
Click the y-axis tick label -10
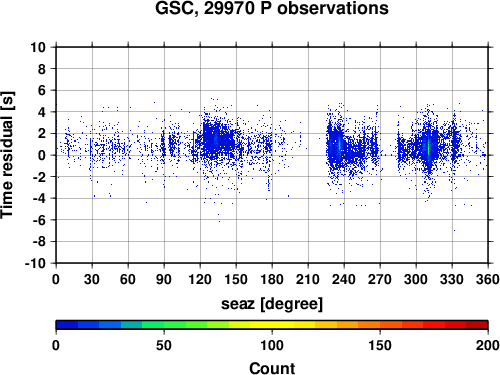pyautogui.click(x=35, y=263)
